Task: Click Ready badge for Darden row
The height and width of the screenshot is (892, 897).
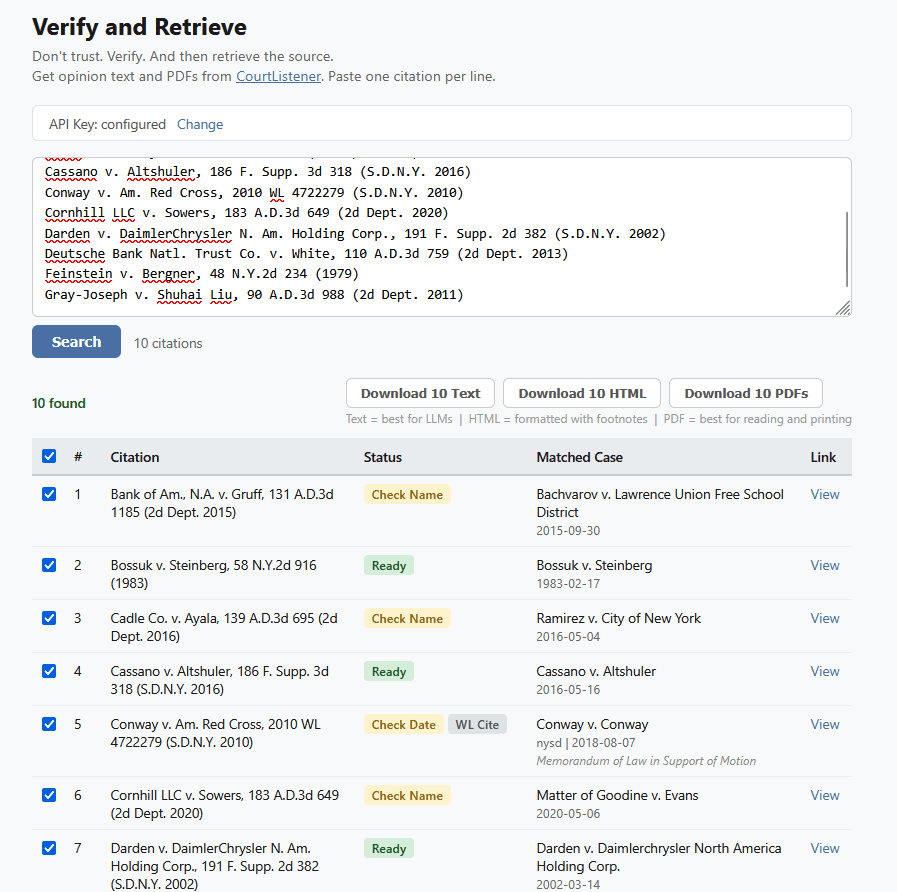Action: pyautogui.click(x=389, y=849)
